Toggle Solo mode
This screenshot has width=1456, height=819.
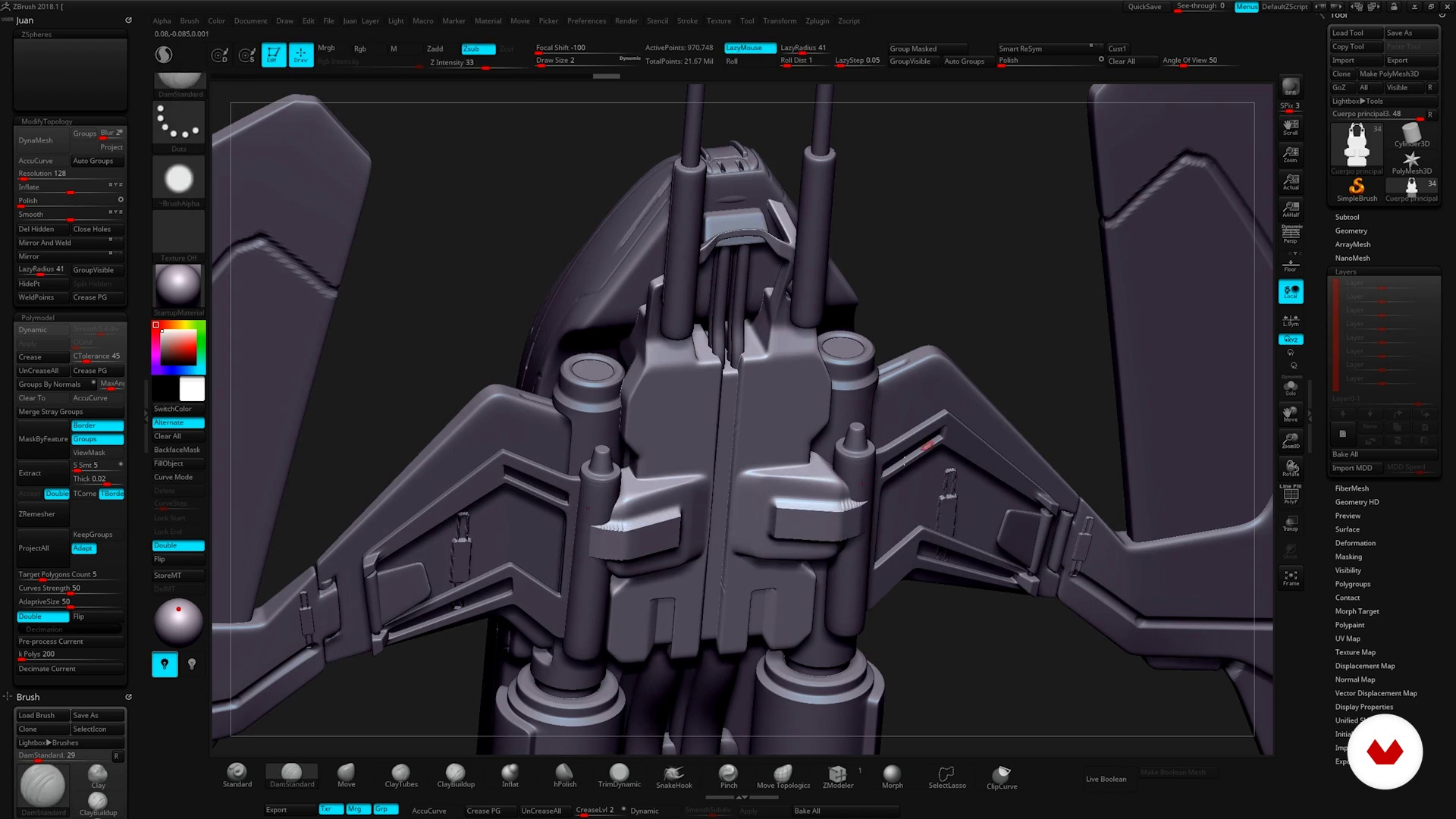click(1291, 388)
